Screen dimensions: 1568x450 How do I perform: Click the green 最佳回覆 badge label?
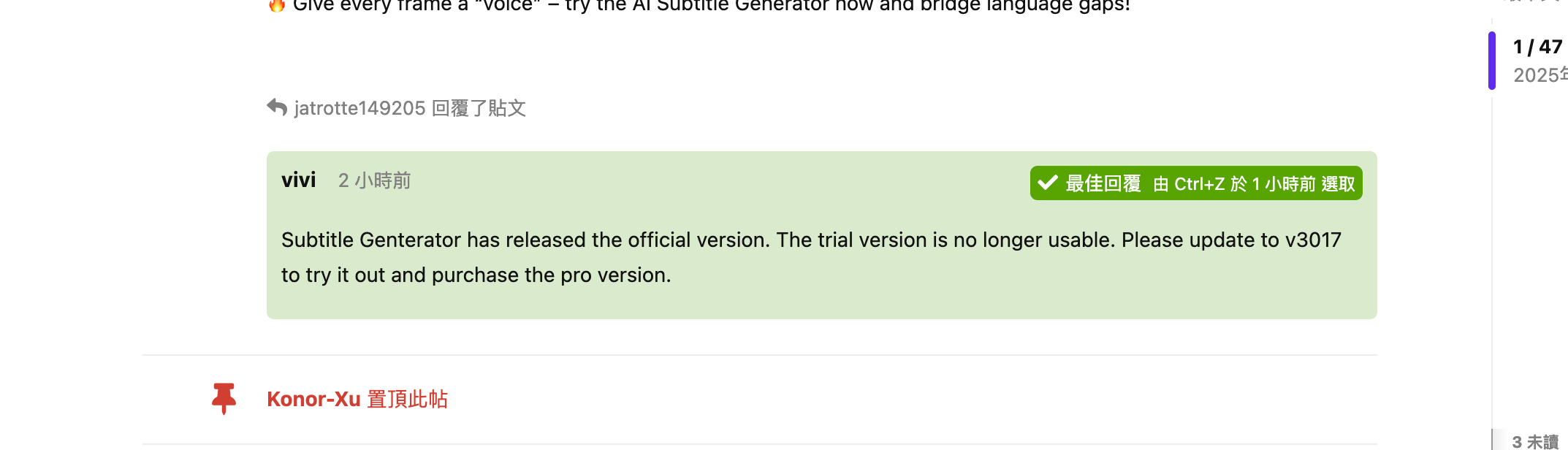pos(1103,183)
